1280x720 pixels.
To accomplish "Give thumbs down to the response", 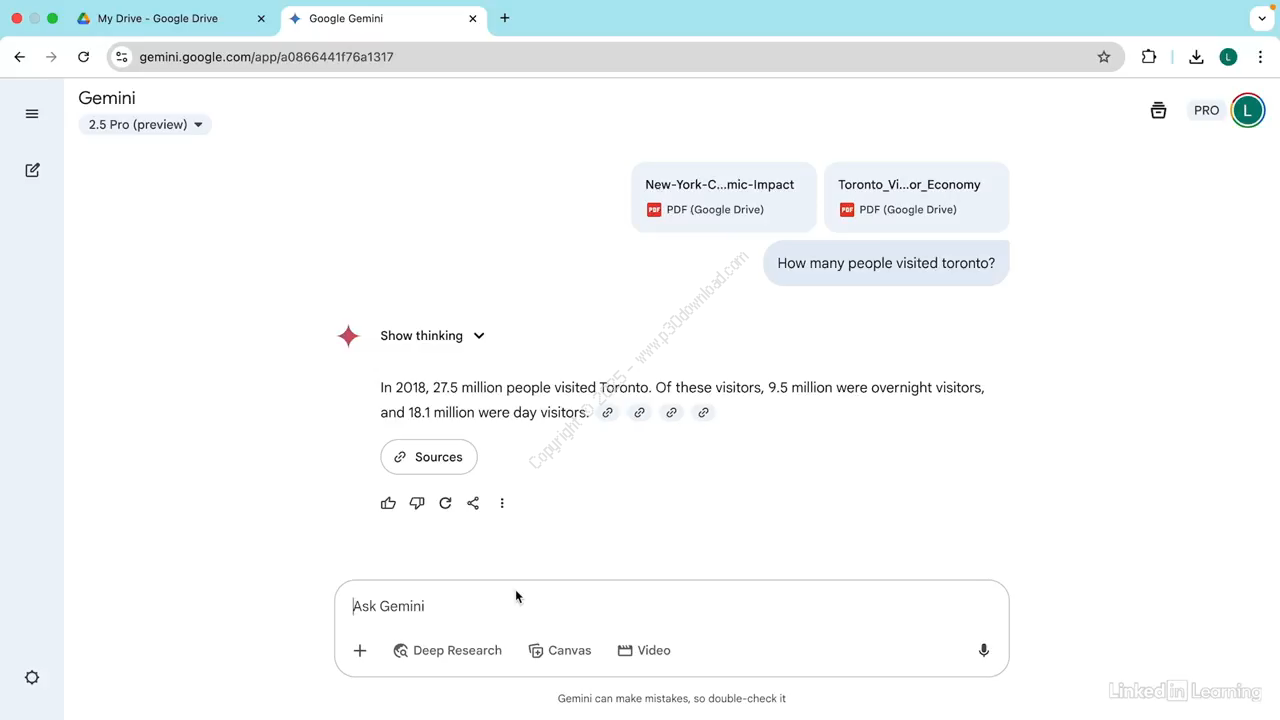I will 417,503.
